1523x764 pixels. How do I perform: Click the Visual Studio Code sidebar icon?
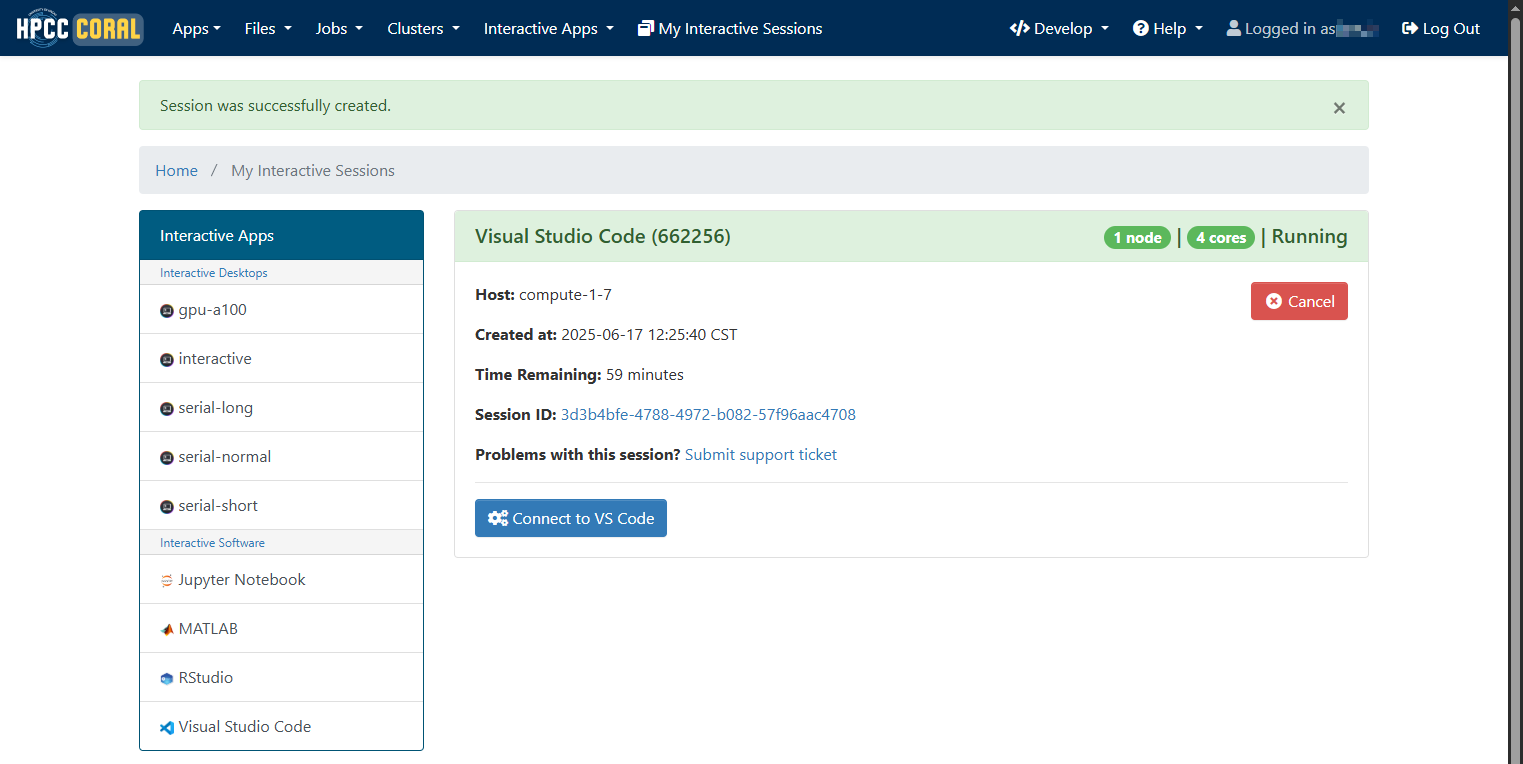coord(167,728)
